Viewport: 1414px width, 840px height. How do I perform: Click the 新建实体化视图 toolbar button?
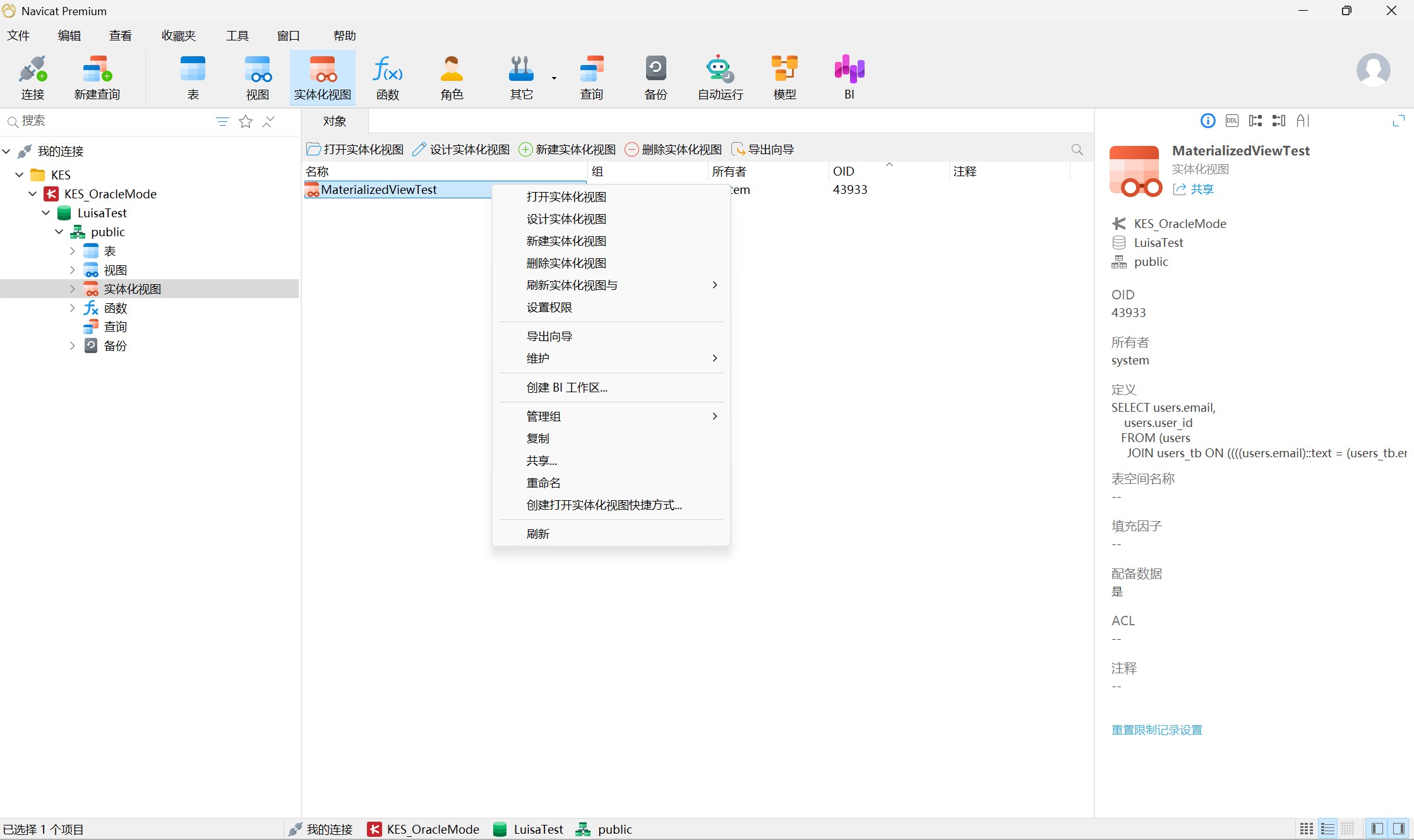(567, 150)
